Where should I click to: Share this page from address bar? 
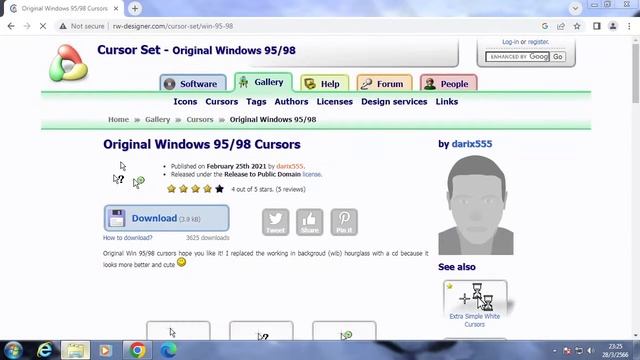coord(561,26)
